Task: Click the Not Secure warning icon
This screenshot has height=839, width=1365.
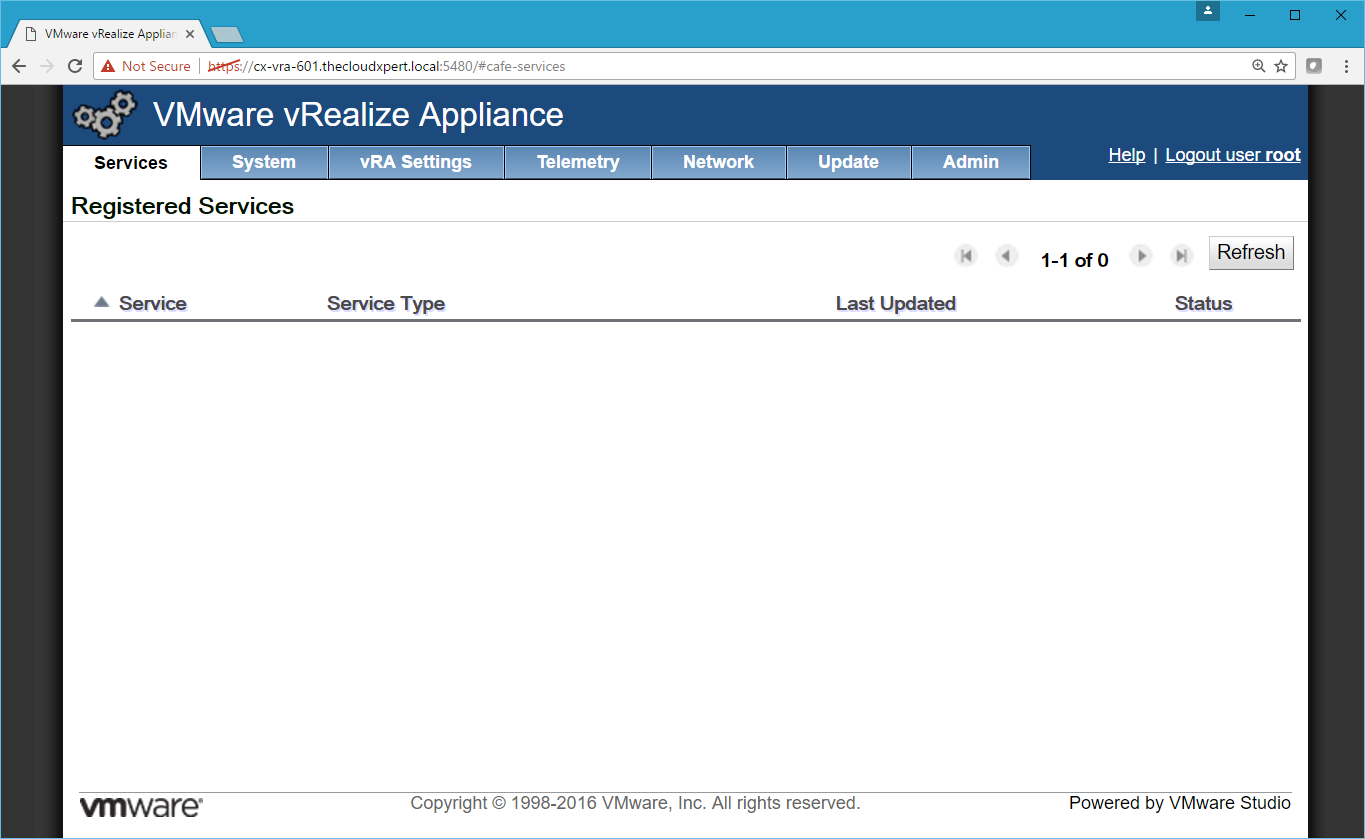Action: [108, 66]
